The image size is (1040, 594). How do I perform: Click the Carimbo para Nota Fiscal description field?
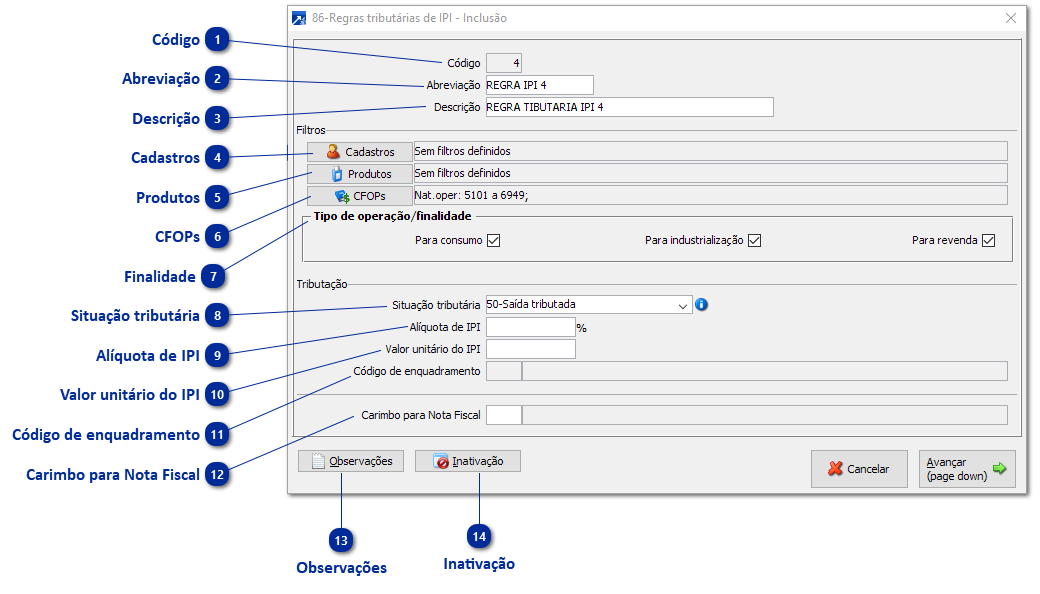coord(765,415)
